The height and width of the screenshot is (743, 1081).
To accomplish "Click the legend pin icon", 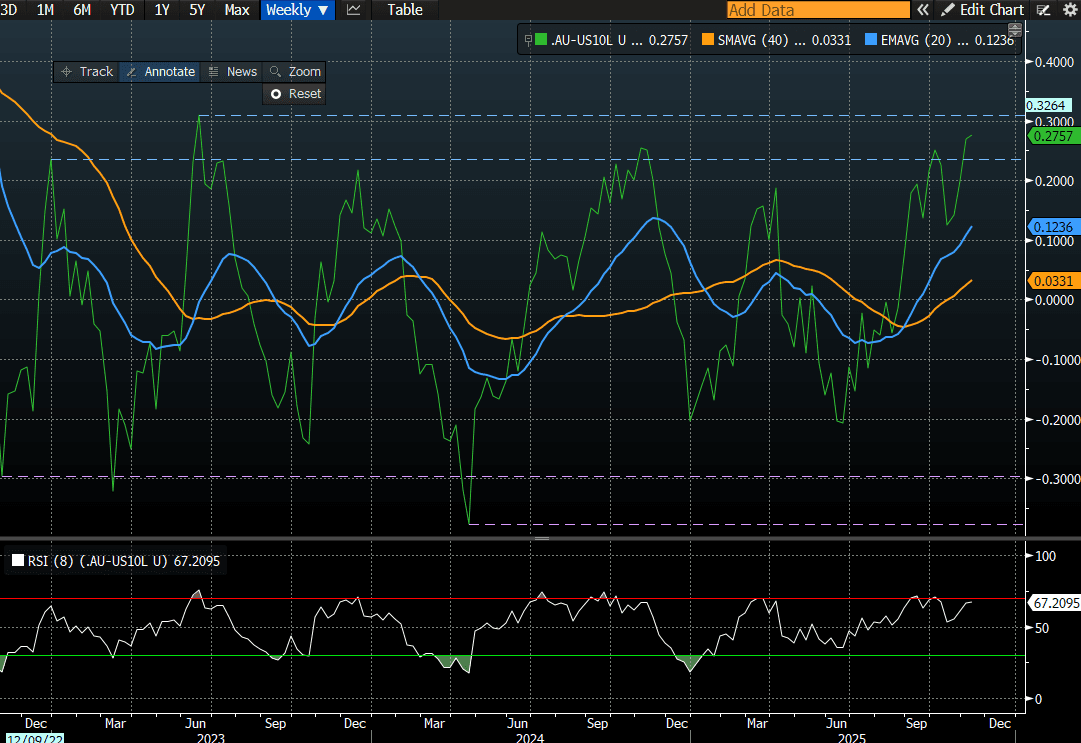I will (528, 41).
